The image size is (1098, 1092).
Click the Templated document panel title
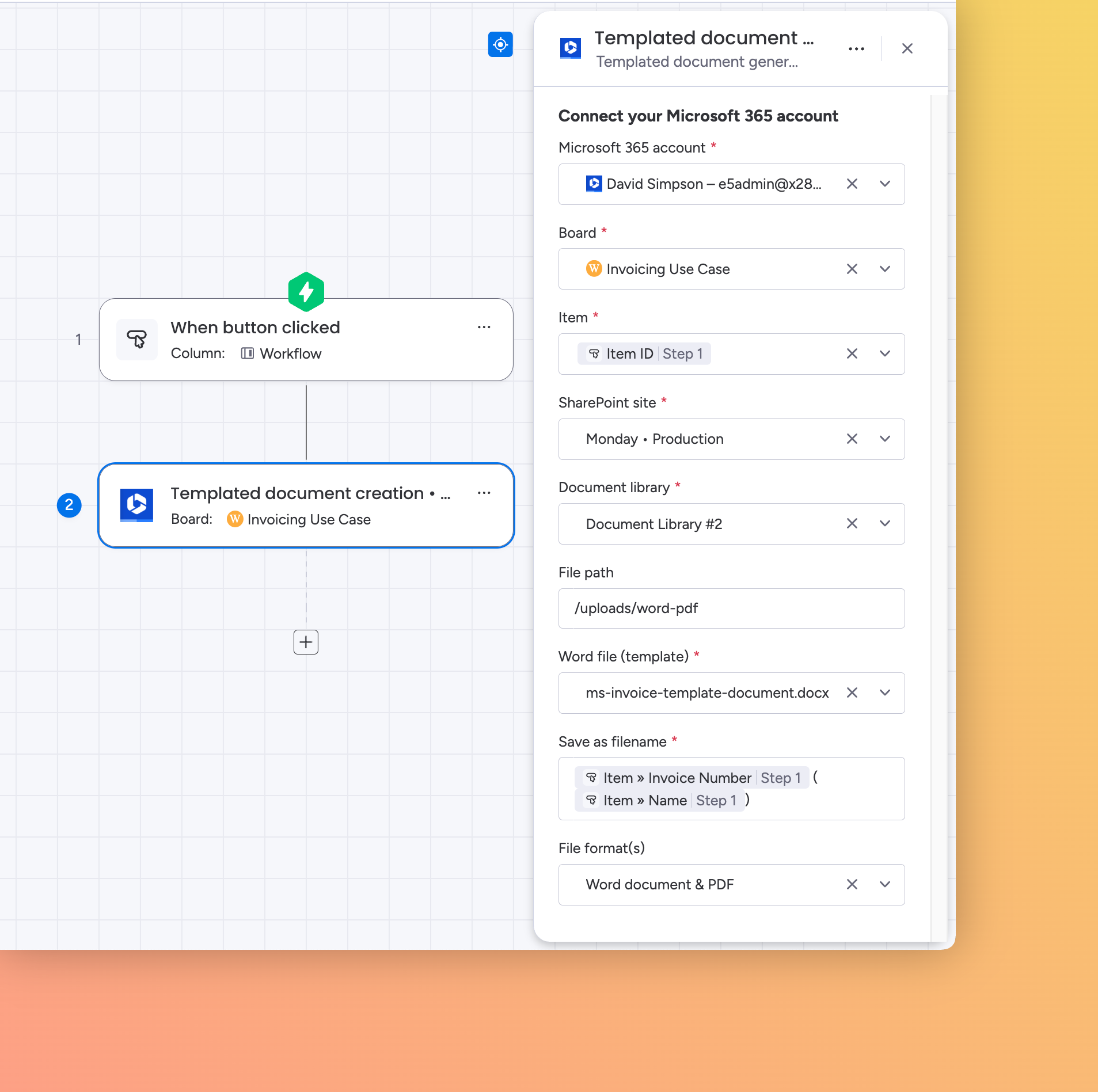point(704,38)
